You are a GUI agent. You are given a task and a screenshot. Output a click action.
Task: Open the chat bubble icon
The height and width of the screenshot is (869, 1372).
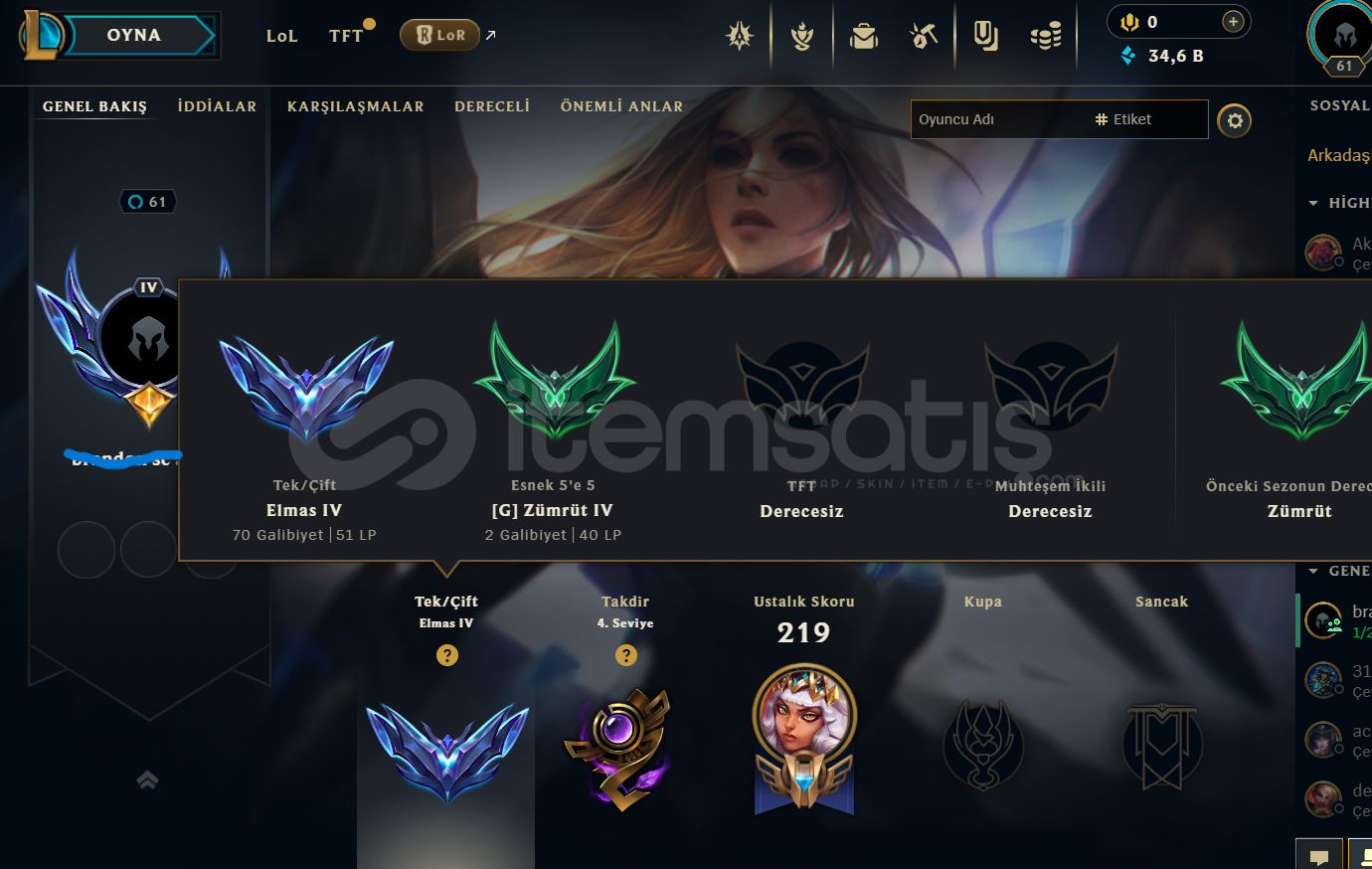(1319, 856)
